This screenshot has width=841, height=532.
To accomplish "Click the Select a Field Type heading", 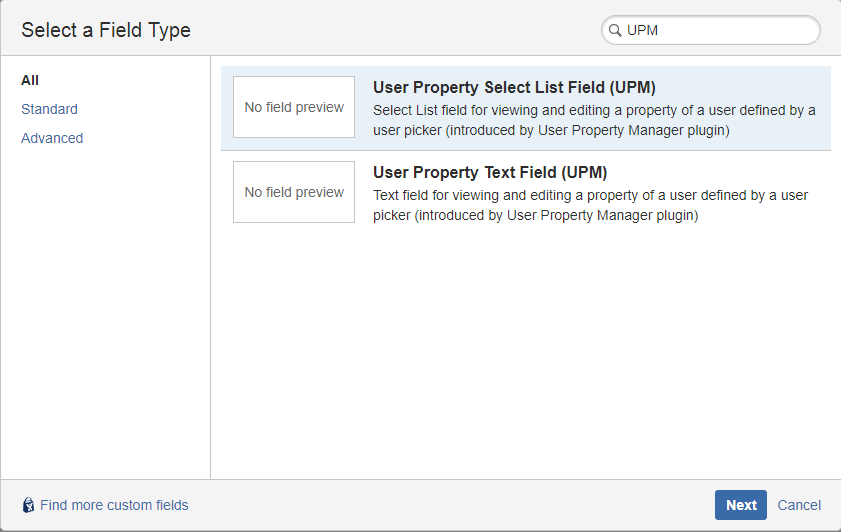I will click(106, 30).
